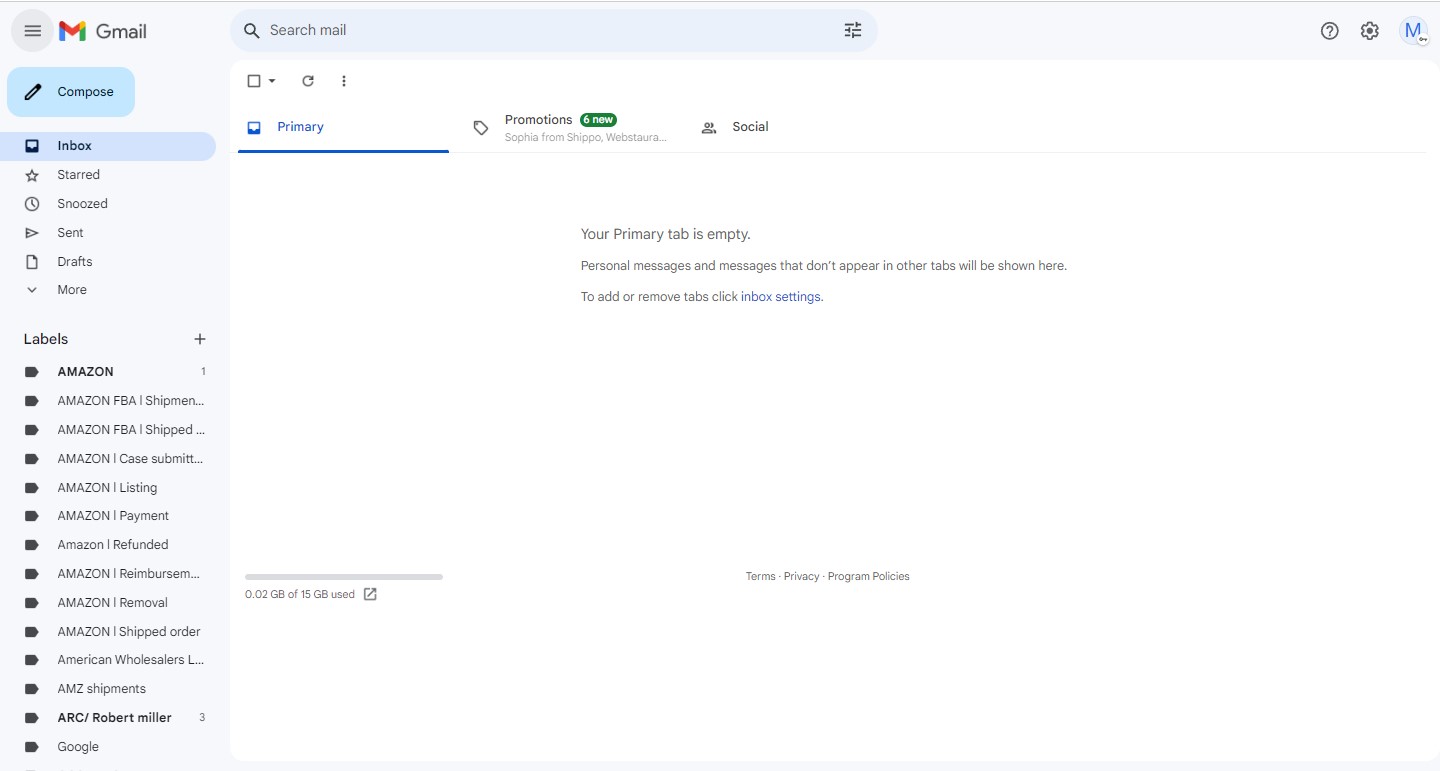Open the main menu hamburger icon
The height and width of the screenshot is (771, 1440).
[32, 31]
